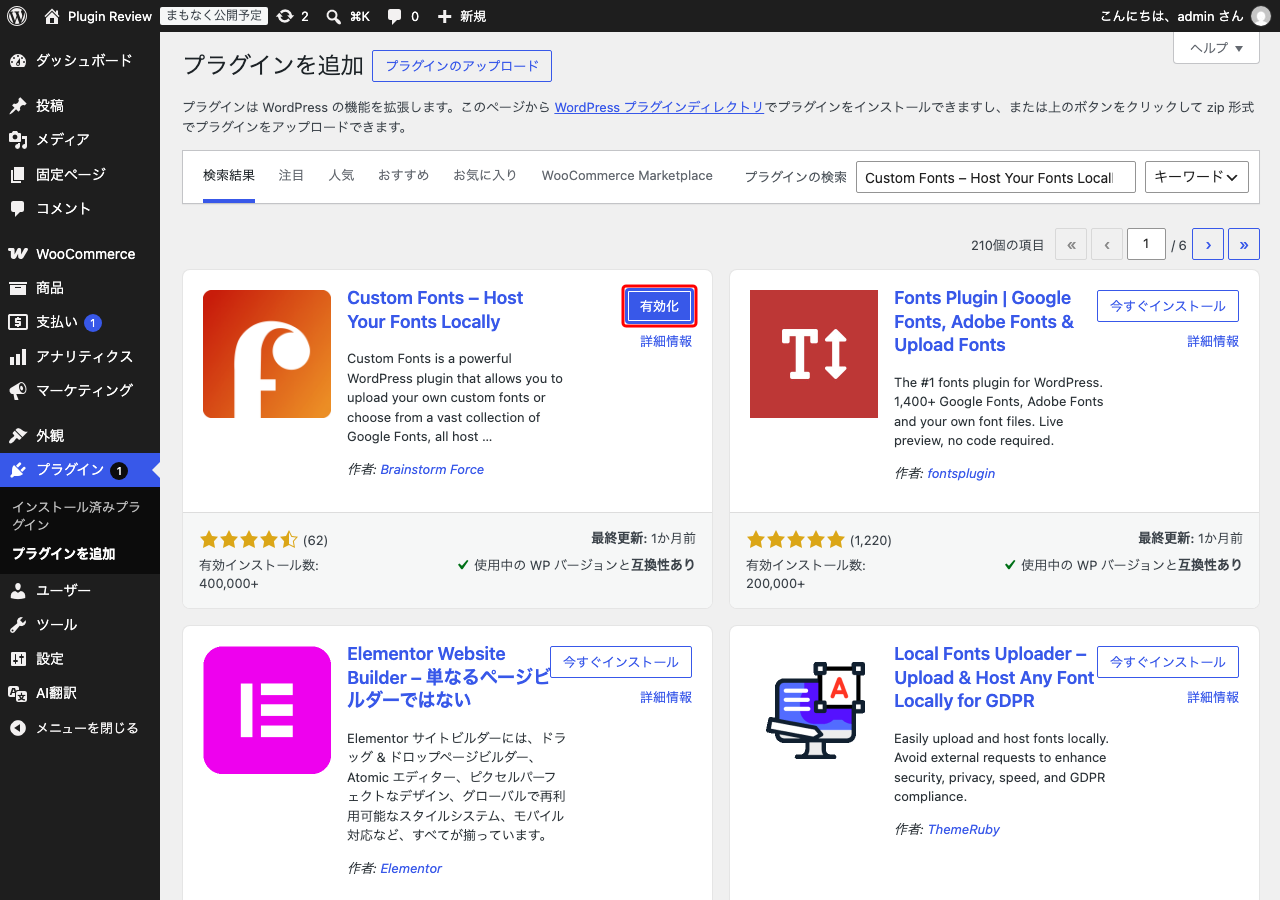1280x900 pixels.
Task: Open 商品 in sidebar
Action: [x=80, y=288]
